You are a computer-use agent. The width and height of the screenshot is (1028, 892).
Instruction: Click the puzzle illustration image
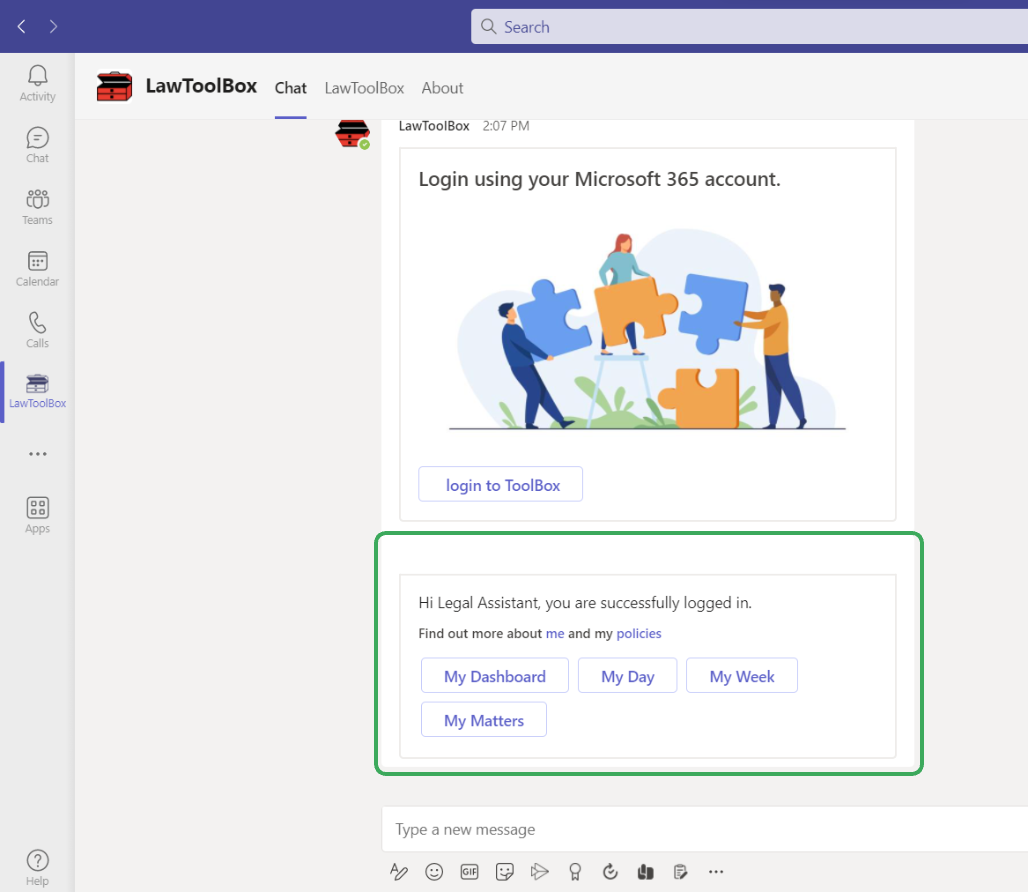click(x=647, y=330)
